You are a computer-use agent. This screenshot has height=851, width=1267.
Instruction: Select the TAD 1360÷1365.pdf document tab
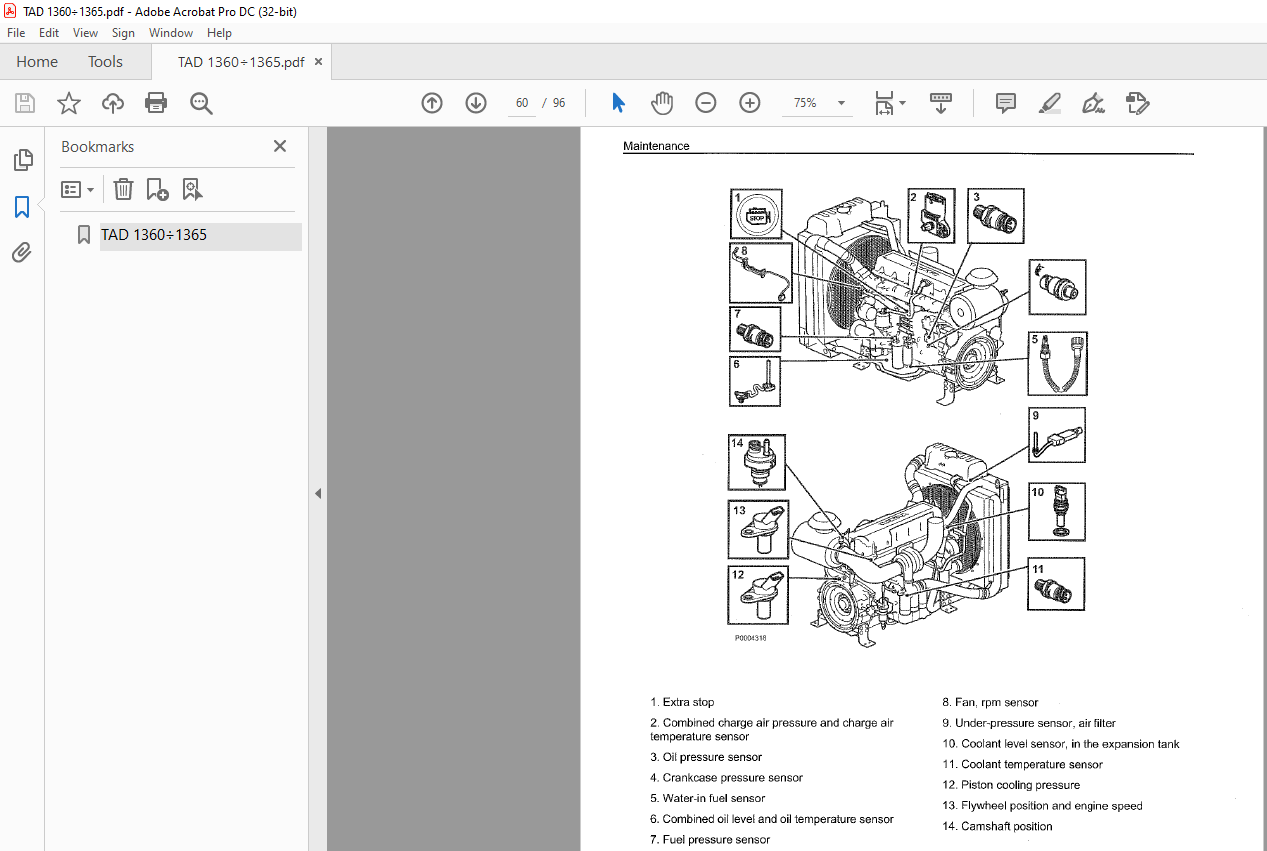(241, 62)
